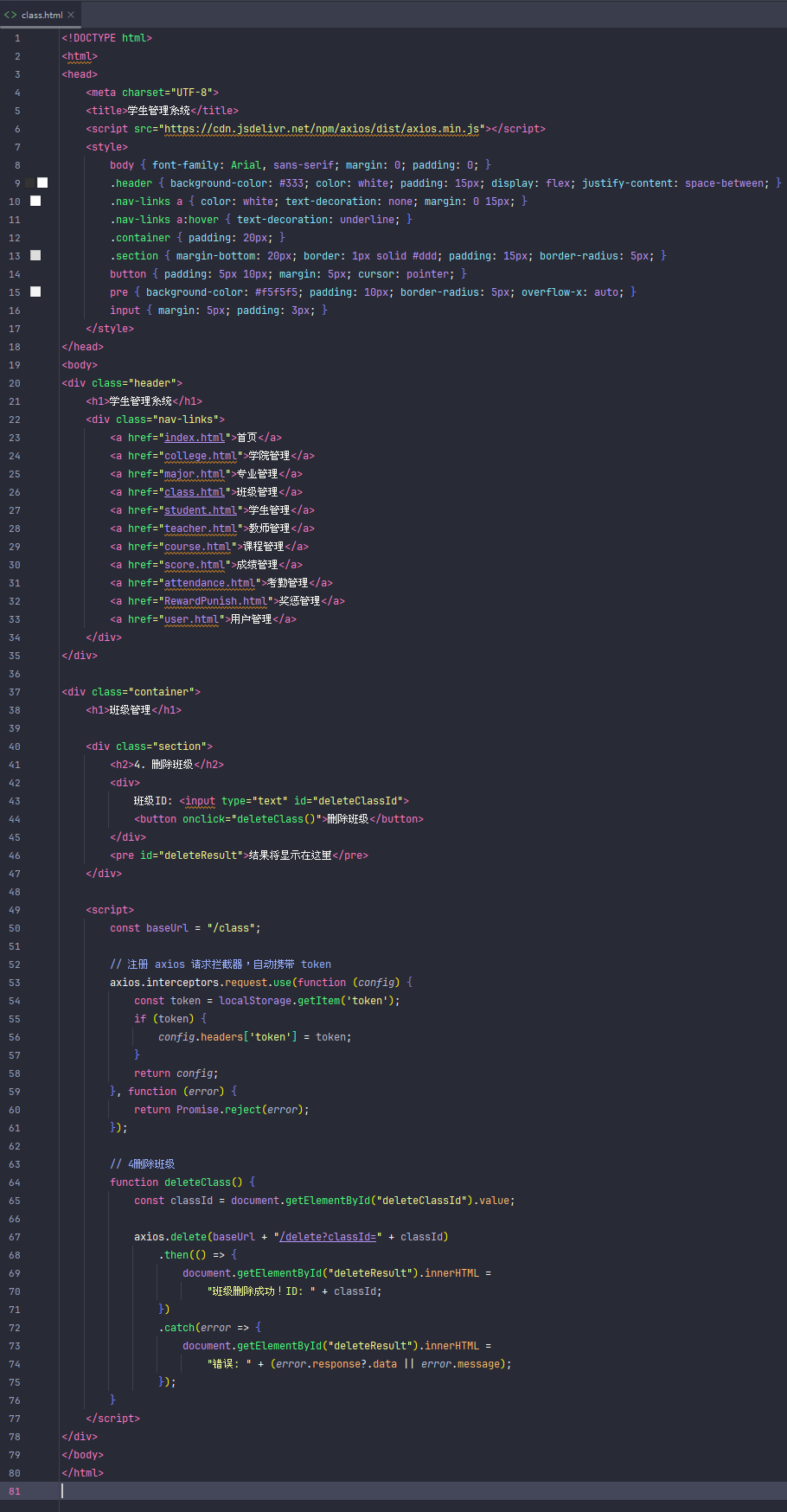Image resolution: width=787 pixels, height=1512 pixels.
Task: Click the .then(() => { line
Action: [x=197, y=1255]
